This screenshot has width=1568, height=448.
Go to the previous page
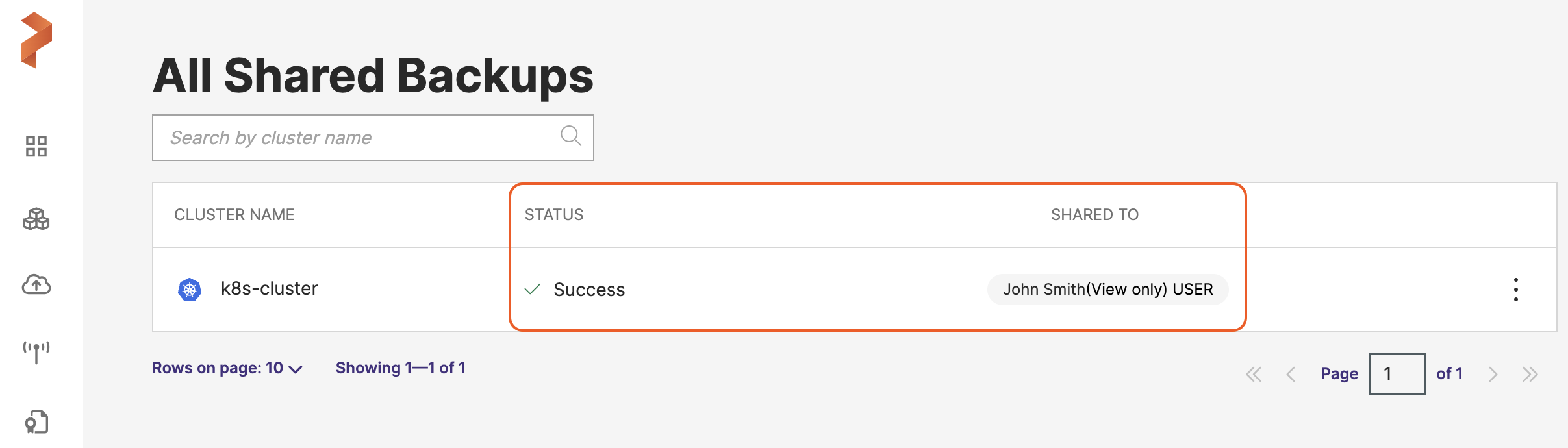[1291, 375]
